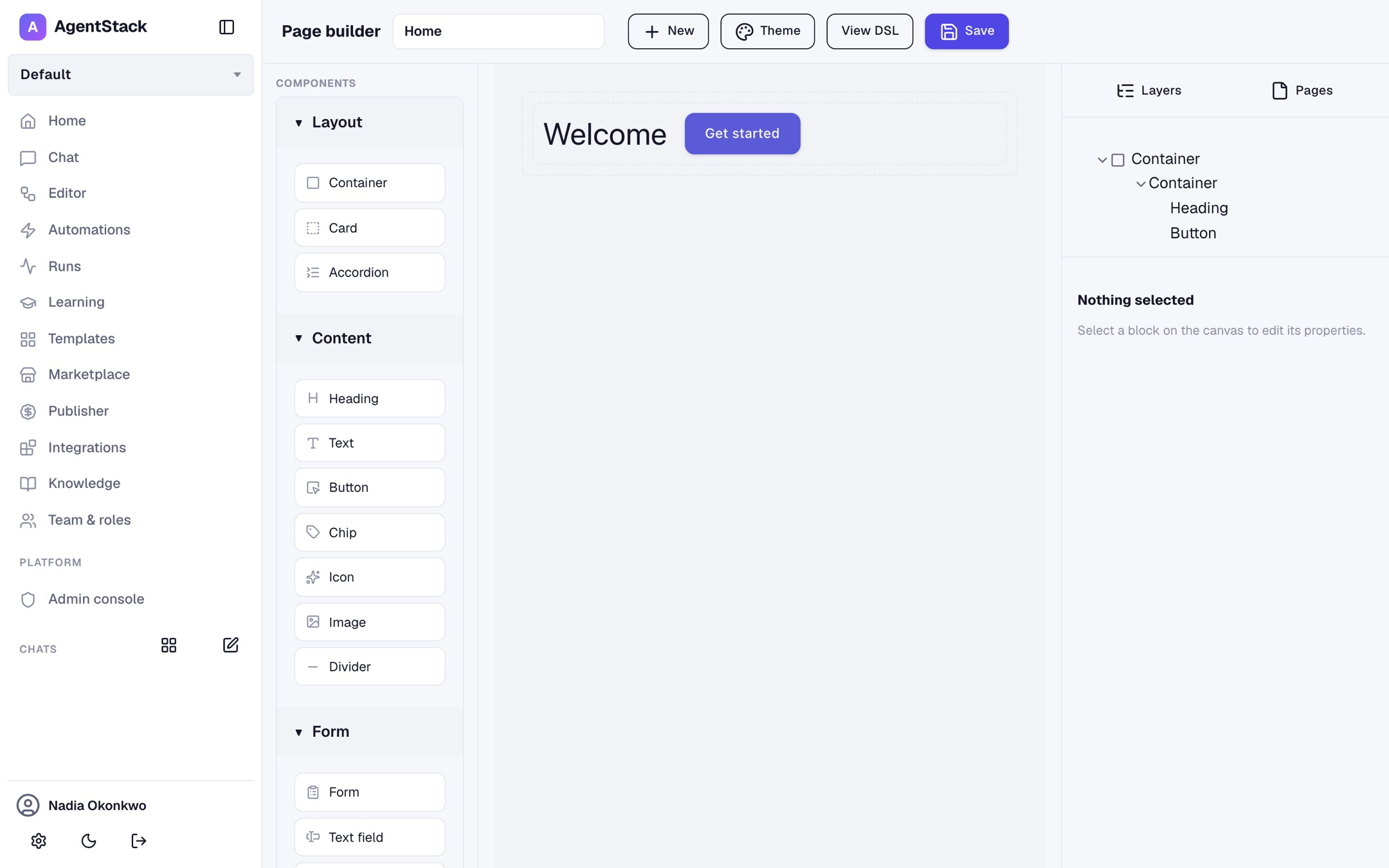Open Integrations in the sidebar

pos(131,448)
